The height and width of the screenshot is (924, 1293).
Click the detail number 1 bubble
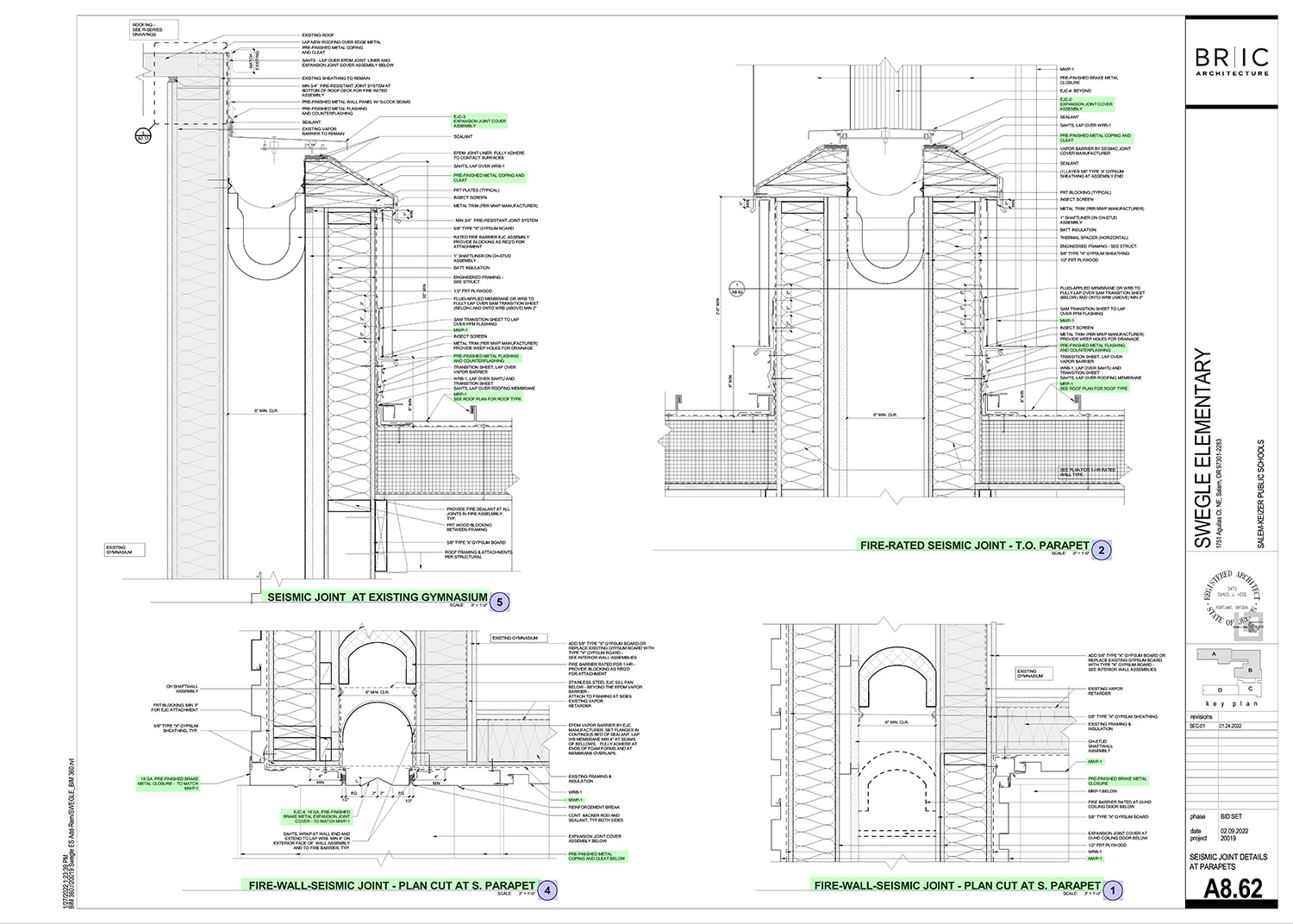pyautogui.click(x=1113, y=889)
